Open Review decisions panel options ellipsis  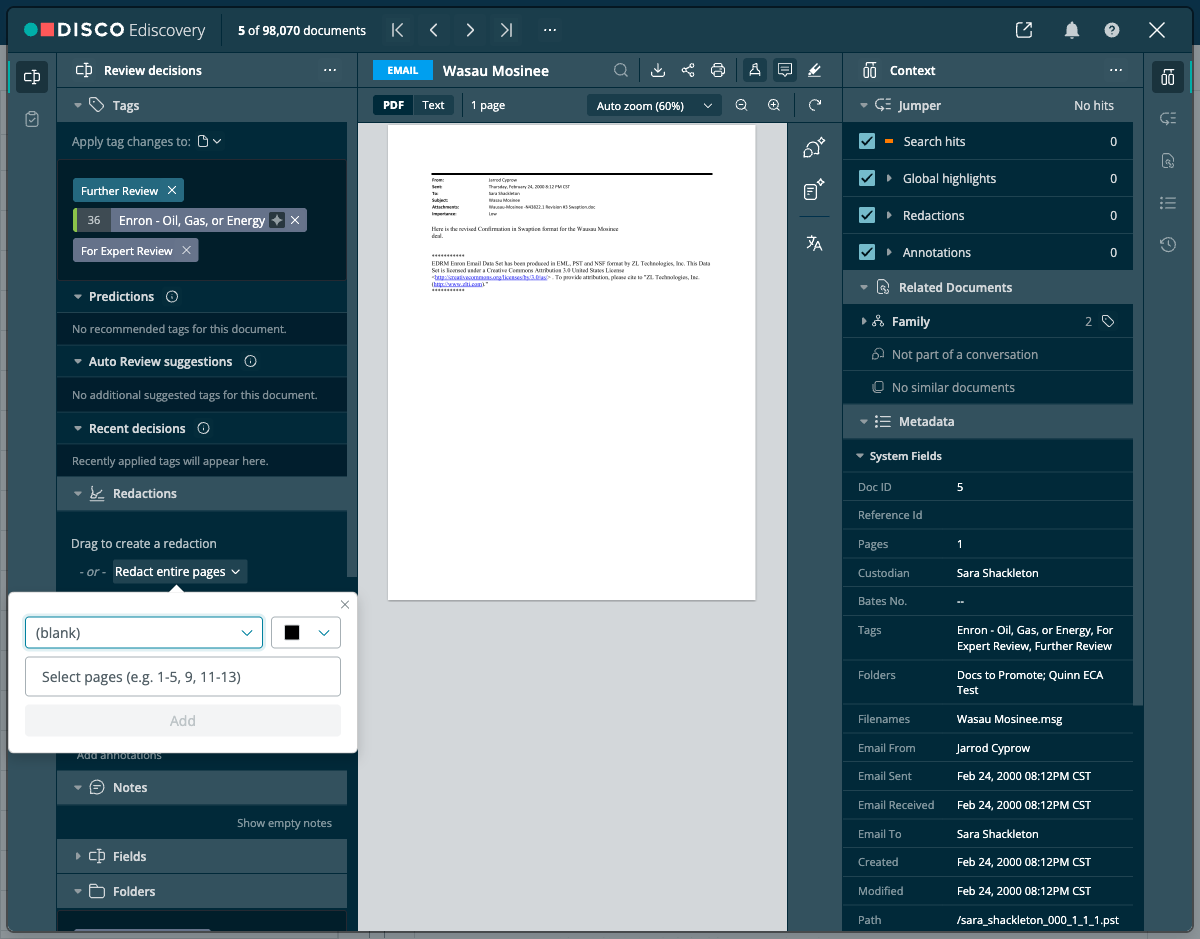point(330,70)
